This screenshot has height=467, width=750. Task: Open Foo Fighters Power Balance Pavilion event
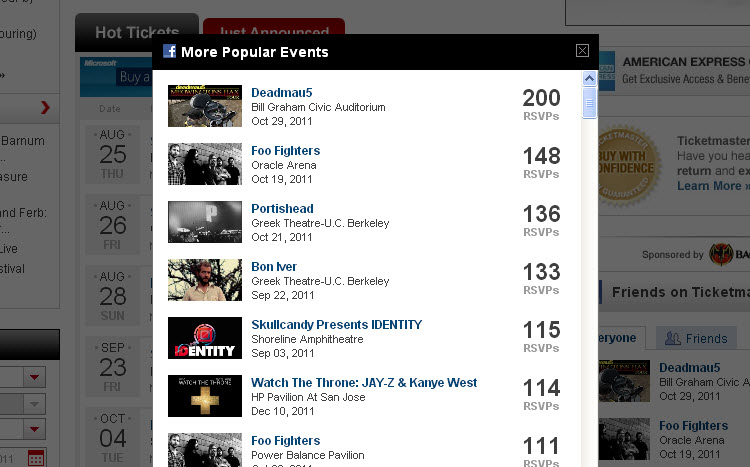pyautogui.click(x=286, y=441)
